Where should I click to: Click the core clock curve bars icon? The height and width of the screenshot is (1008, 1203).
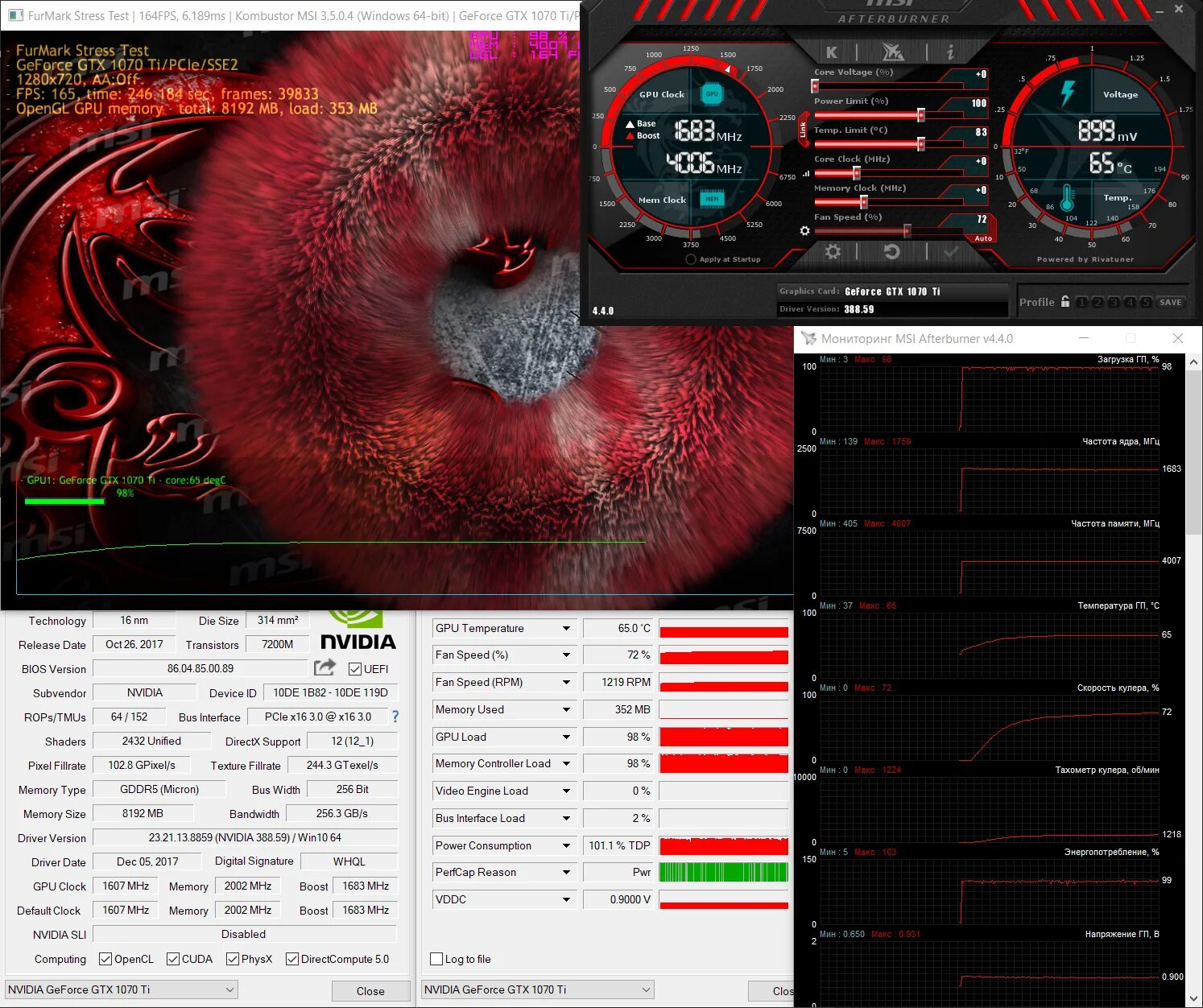click(806, 173)
